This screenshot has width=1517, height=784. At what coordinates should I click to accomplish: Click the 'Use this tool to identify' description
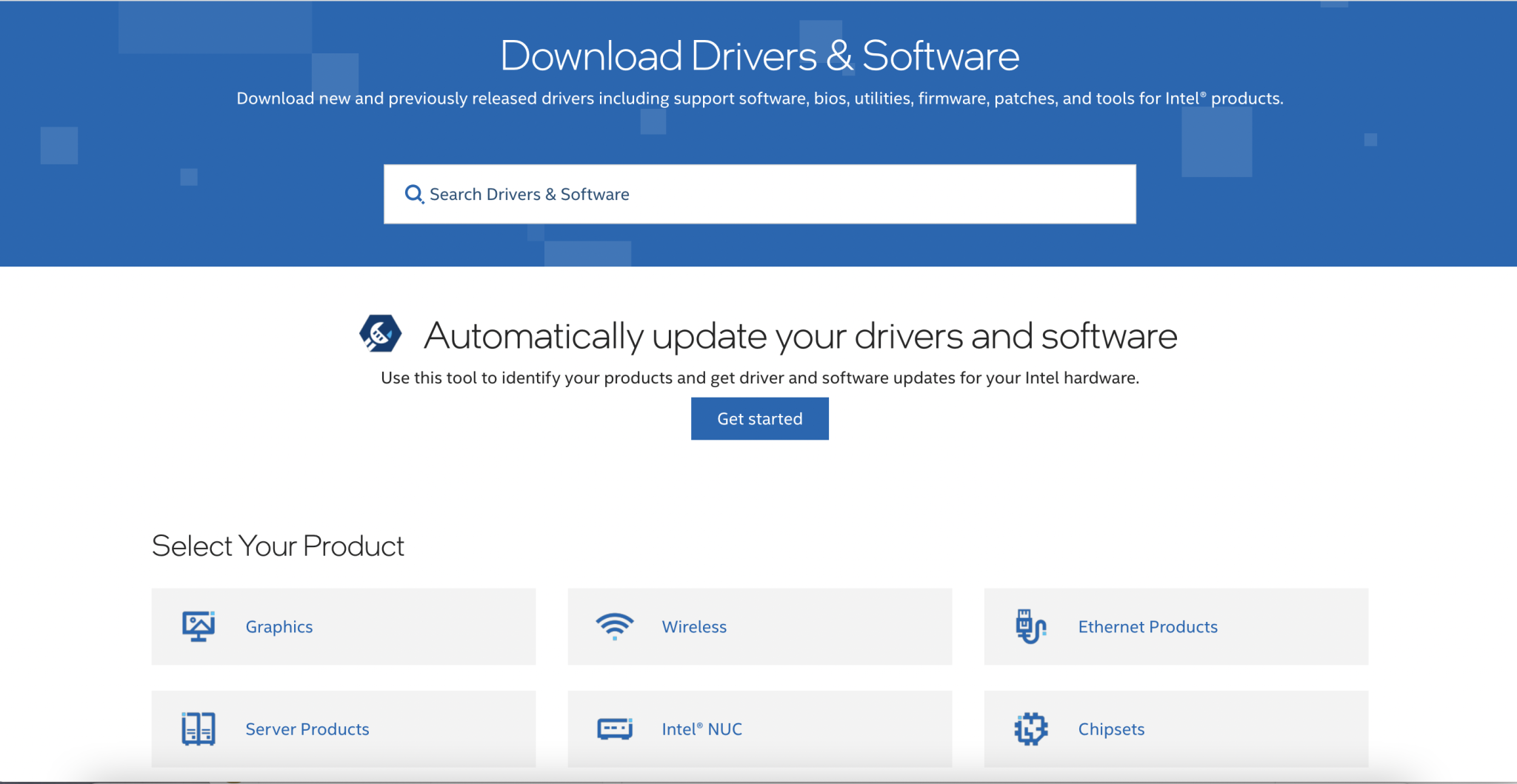[759, 378]
